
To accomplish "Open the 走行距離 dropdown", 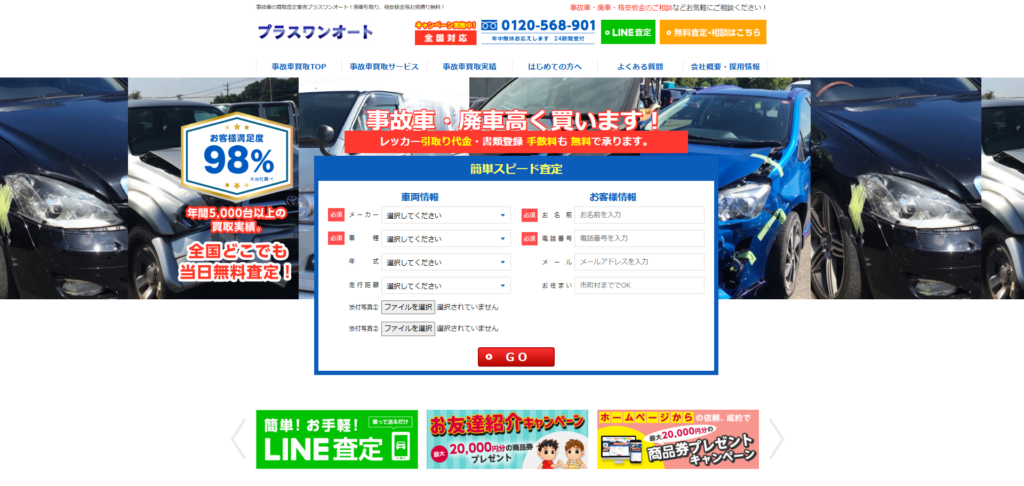I will [x=445, y=286].
